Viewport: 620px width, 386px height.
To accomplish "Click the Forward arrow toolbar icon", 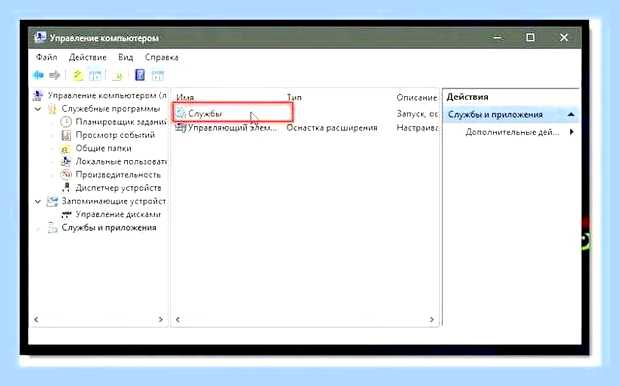I will click(55, 75).
